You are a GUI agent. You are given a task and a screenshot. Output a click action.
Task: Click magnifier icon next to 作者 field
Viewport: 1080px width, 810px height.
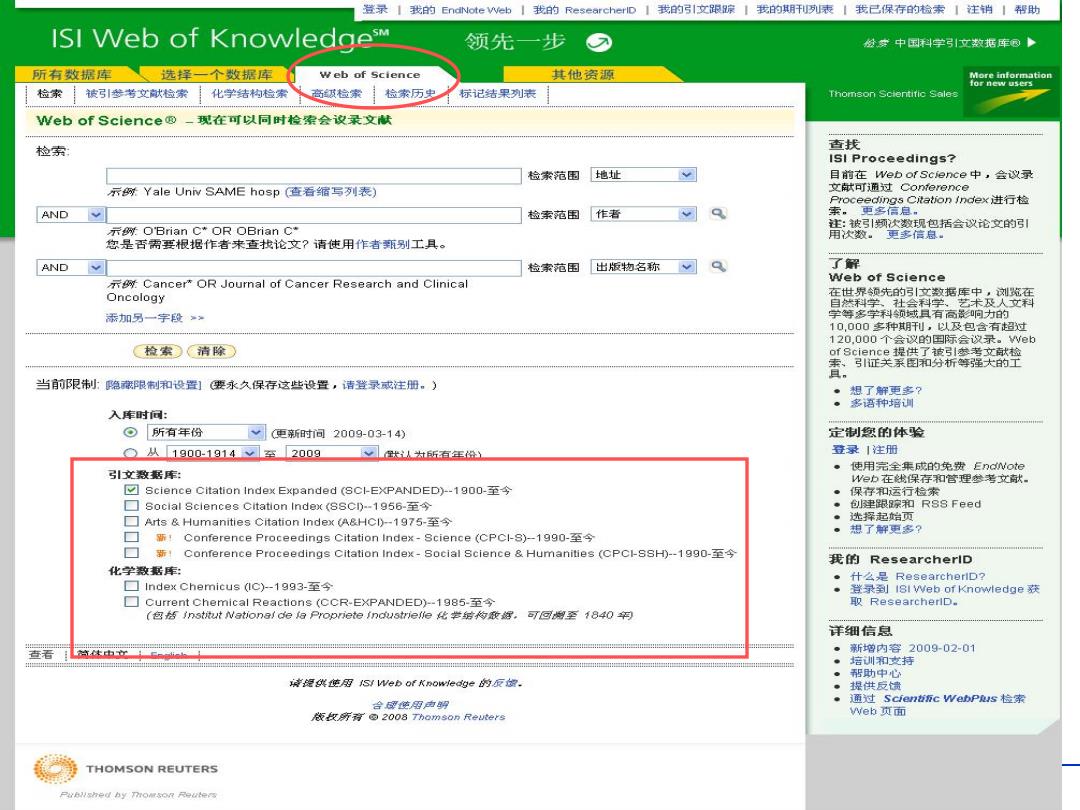pyautogui.click(x=718, y=214)
